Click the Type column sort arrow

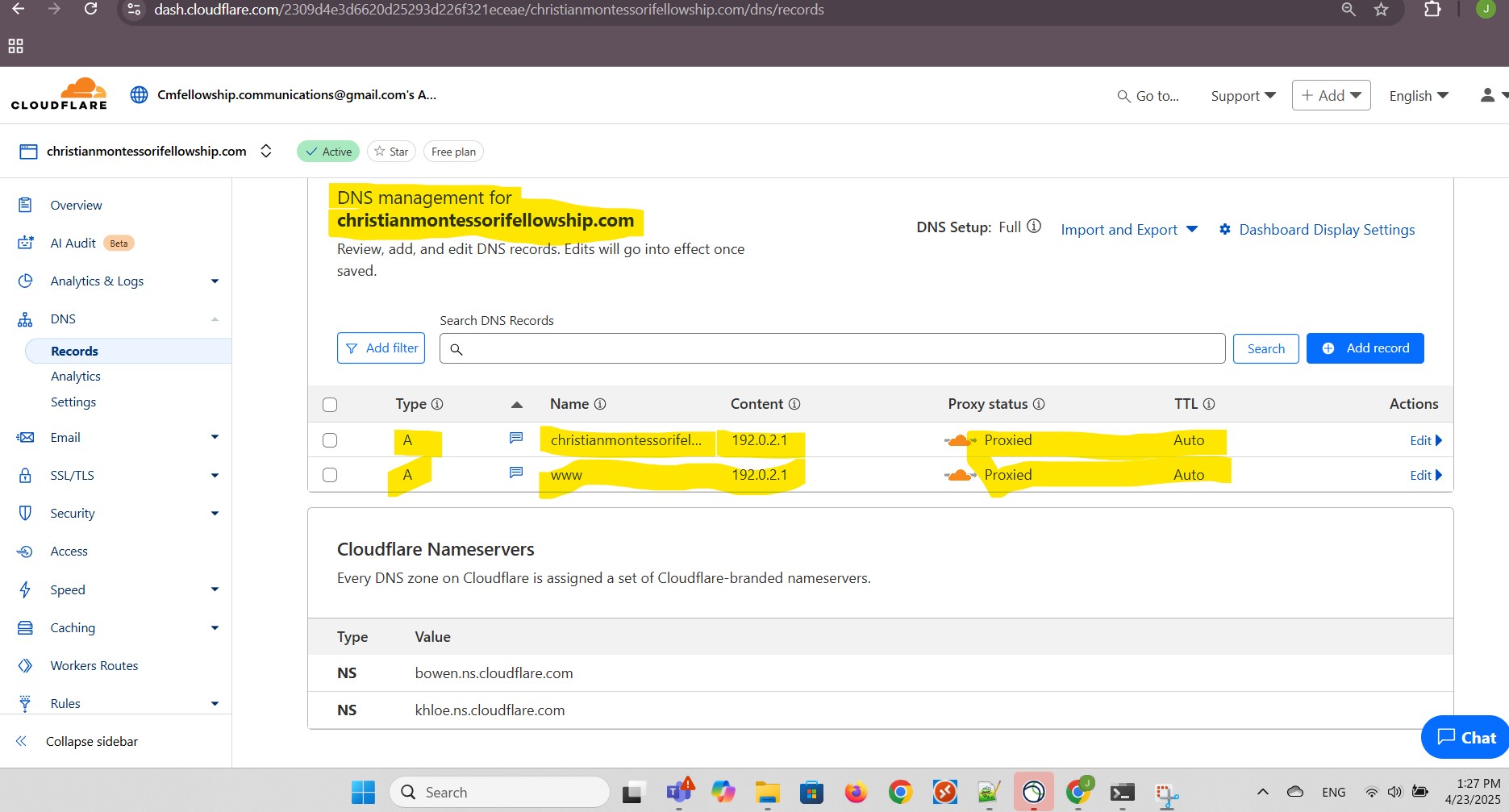coord(517,405)
